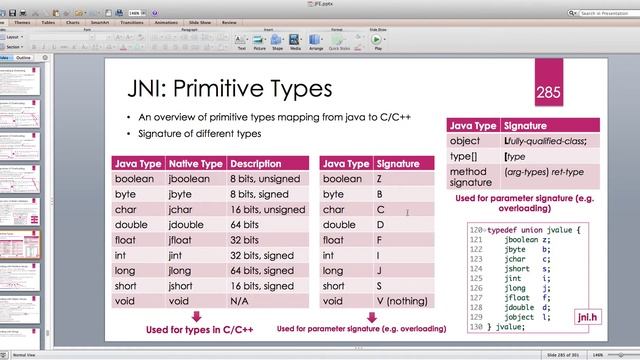
Task: Click the magnifier icon in the search field
Action: click(571, 13)
